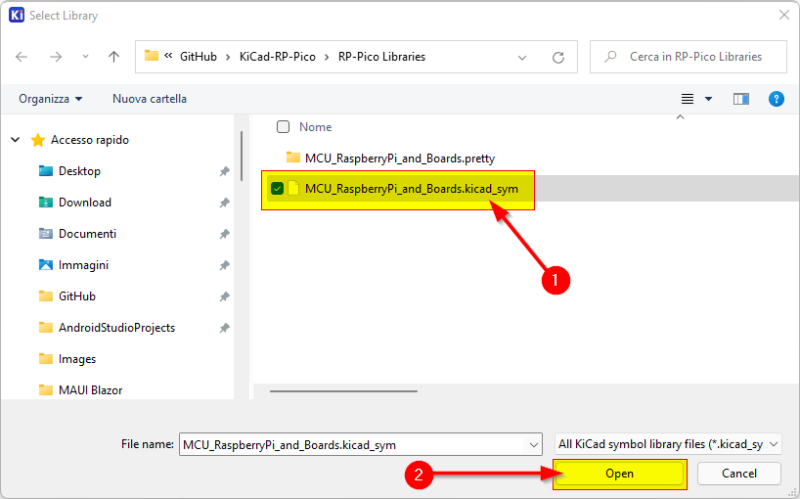The width and height of the screenshot is (800, 499).
Task: Click the Back navigation arrow
Action: [x=22, y=57]
